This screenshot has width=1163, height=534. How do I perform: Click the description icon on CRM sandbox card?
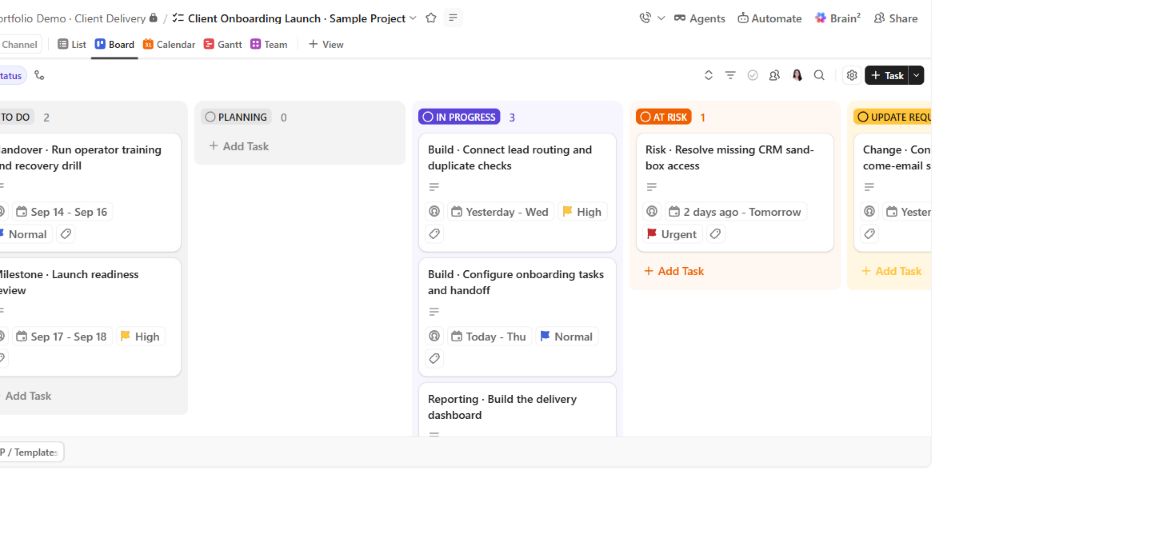[x=651, y=187]
